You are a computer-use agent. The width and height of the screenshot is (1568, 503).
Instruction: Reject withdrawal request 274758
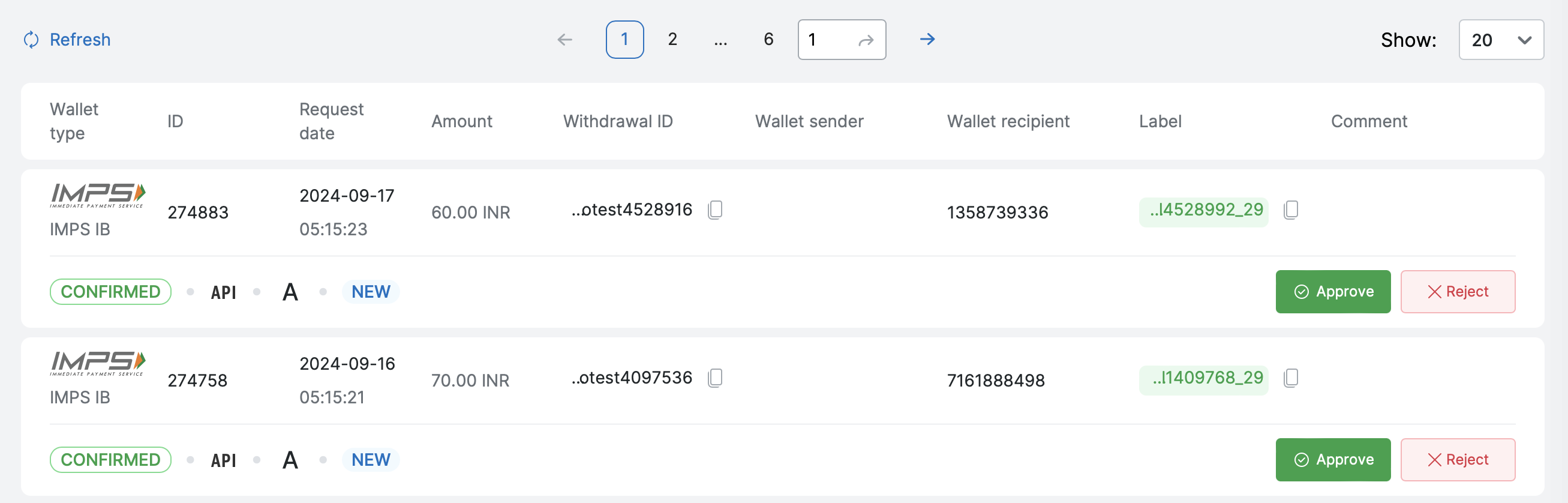(1457, 460)
